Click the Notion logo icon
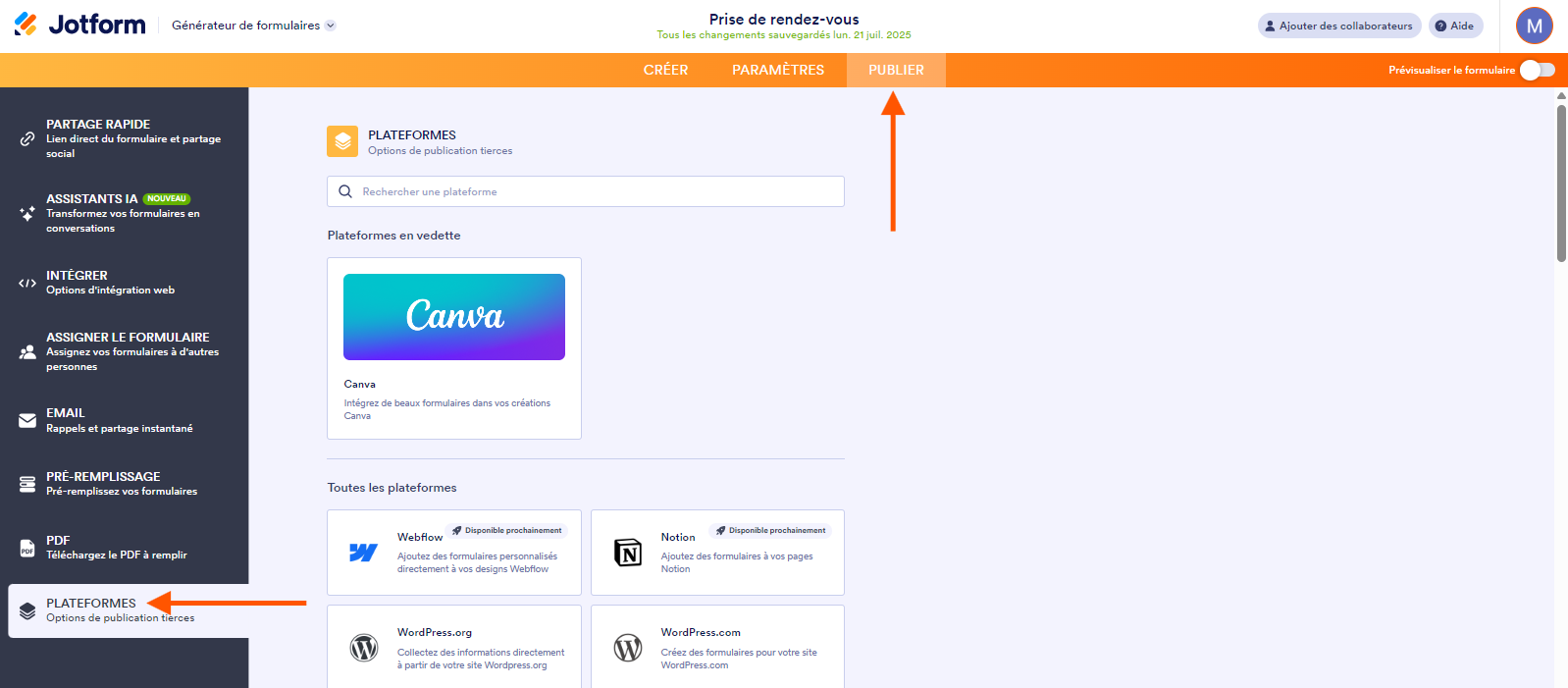 [x=628, y=553]
